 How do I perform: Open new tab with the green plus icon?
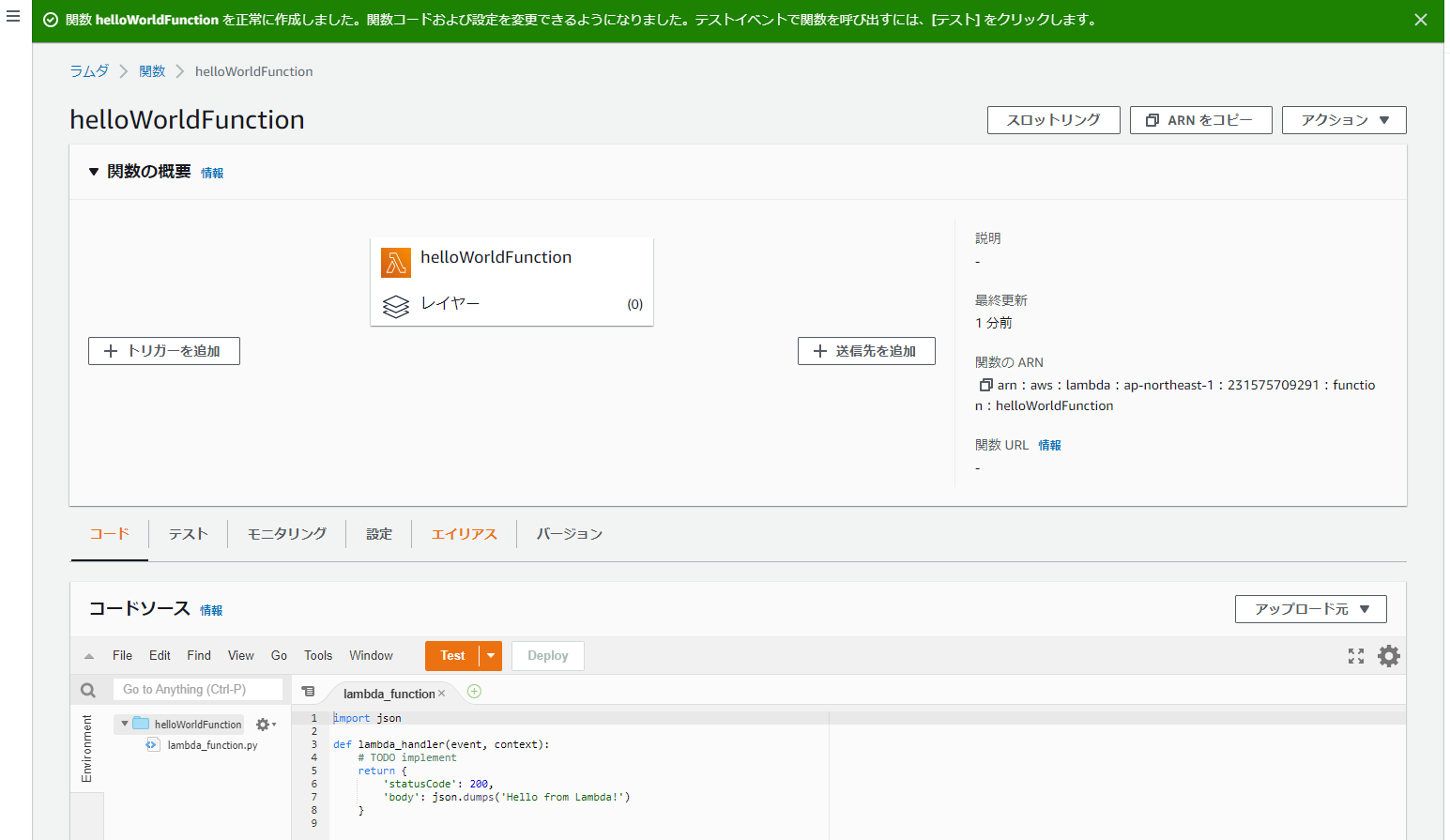474,692
